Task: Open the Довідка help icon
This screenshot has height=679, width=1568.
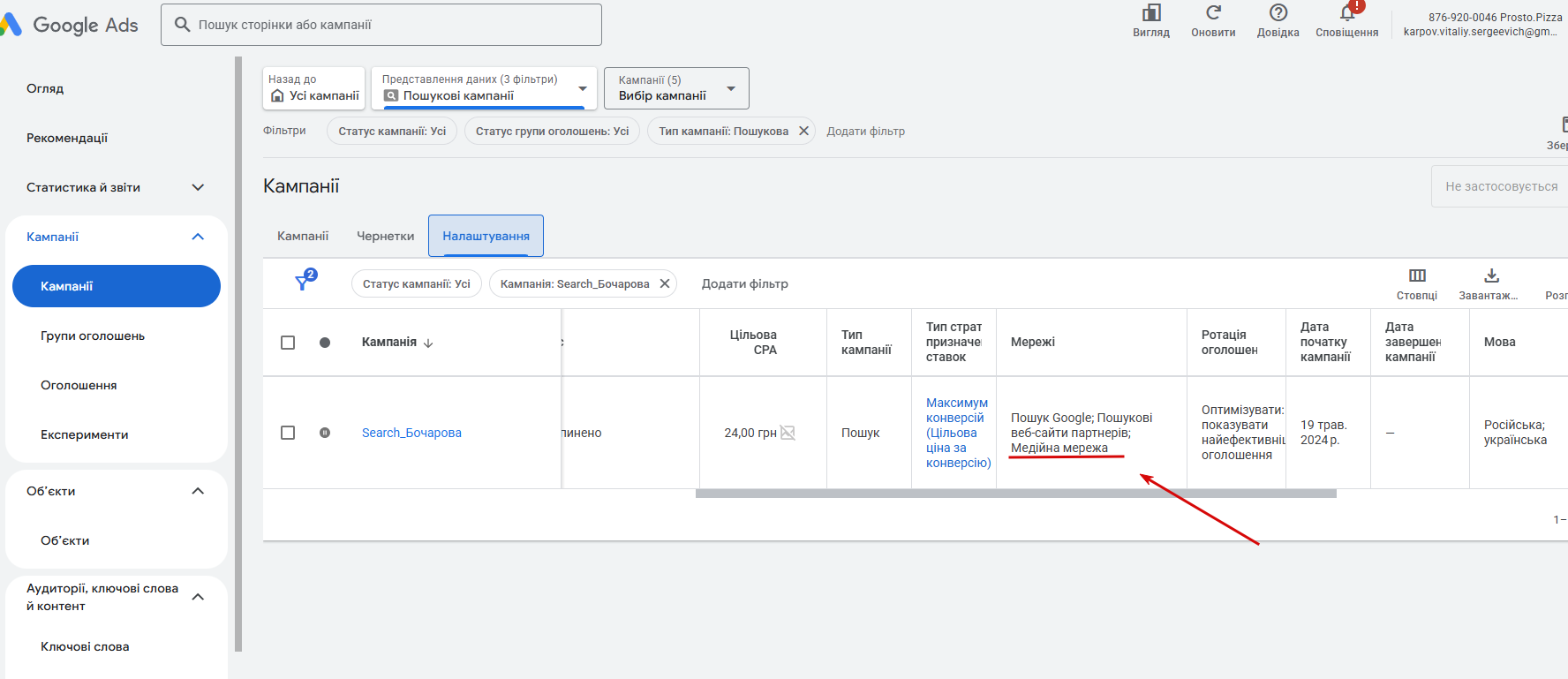Action: click(1278, 13)
